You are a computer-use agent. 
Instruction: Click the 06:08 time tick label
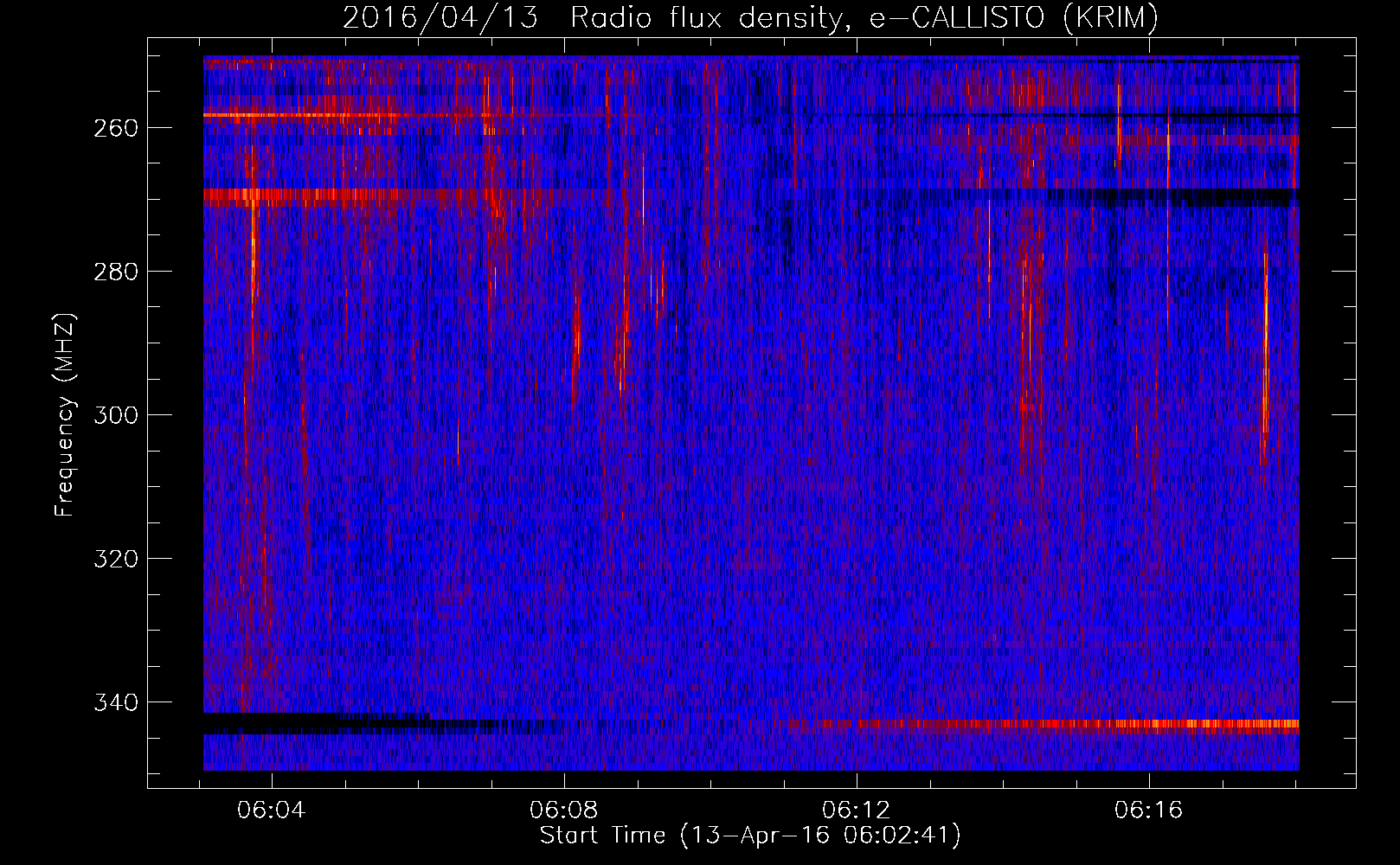pos(564,811)
